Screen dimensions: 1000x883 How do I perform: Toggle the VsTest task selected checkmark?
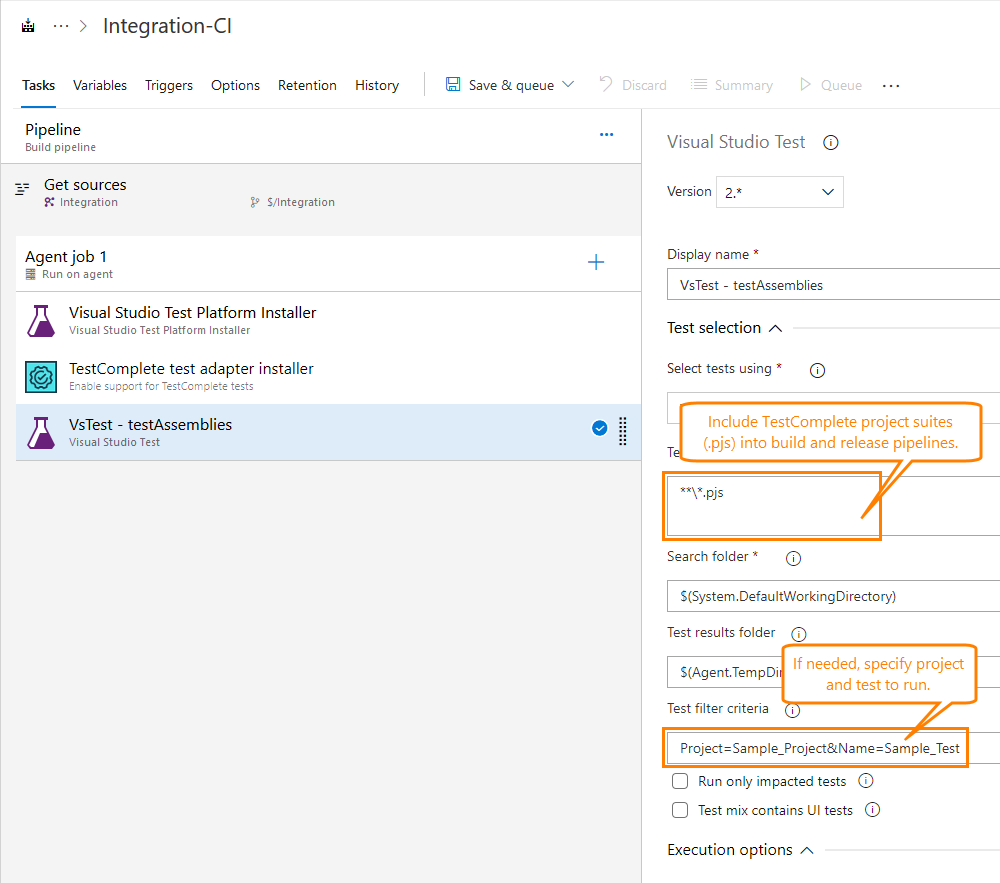[x=600, y=429]
